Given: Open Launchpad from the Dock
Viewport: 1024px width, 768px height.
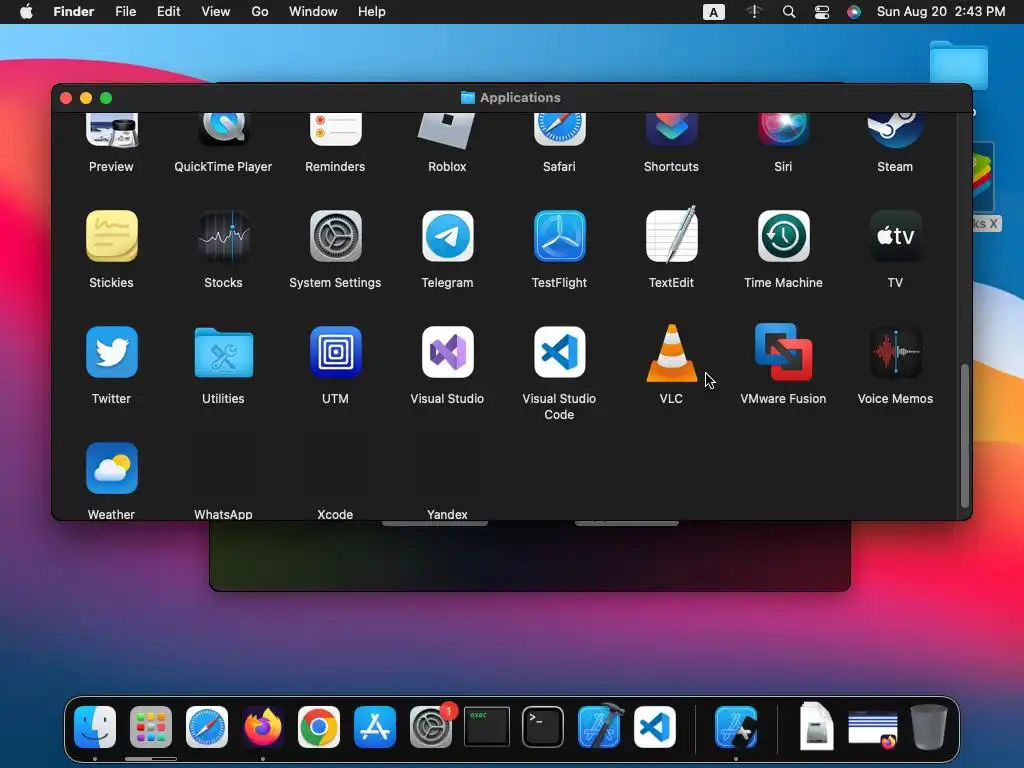Looking at the screenshot, I should tap(151, 727).
